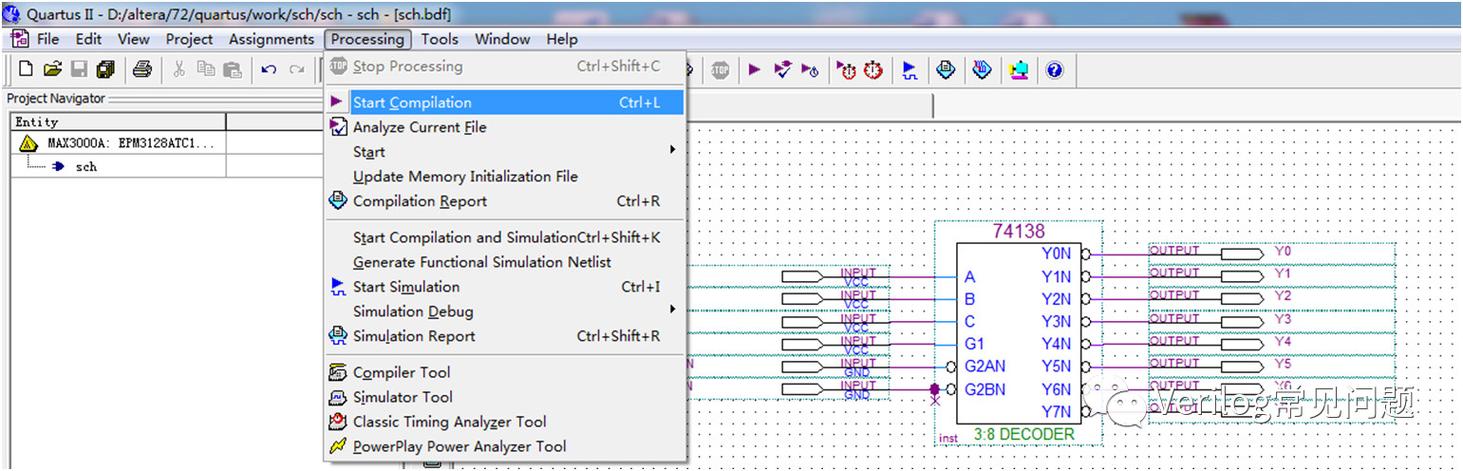Choose Start Compilation from Processing menu
Screen dimensions: 1463x471
click(x=504, y=102)
